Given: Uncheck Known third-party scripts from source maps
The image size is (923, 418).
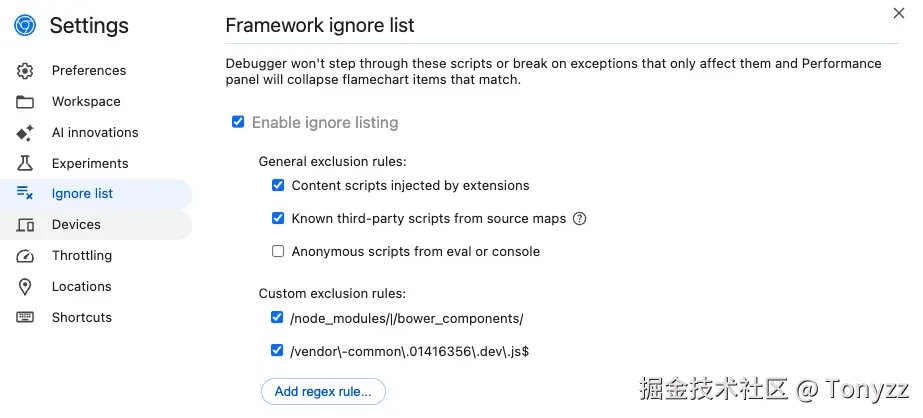Looking at the screenshot, I should [x=278, y=218].
